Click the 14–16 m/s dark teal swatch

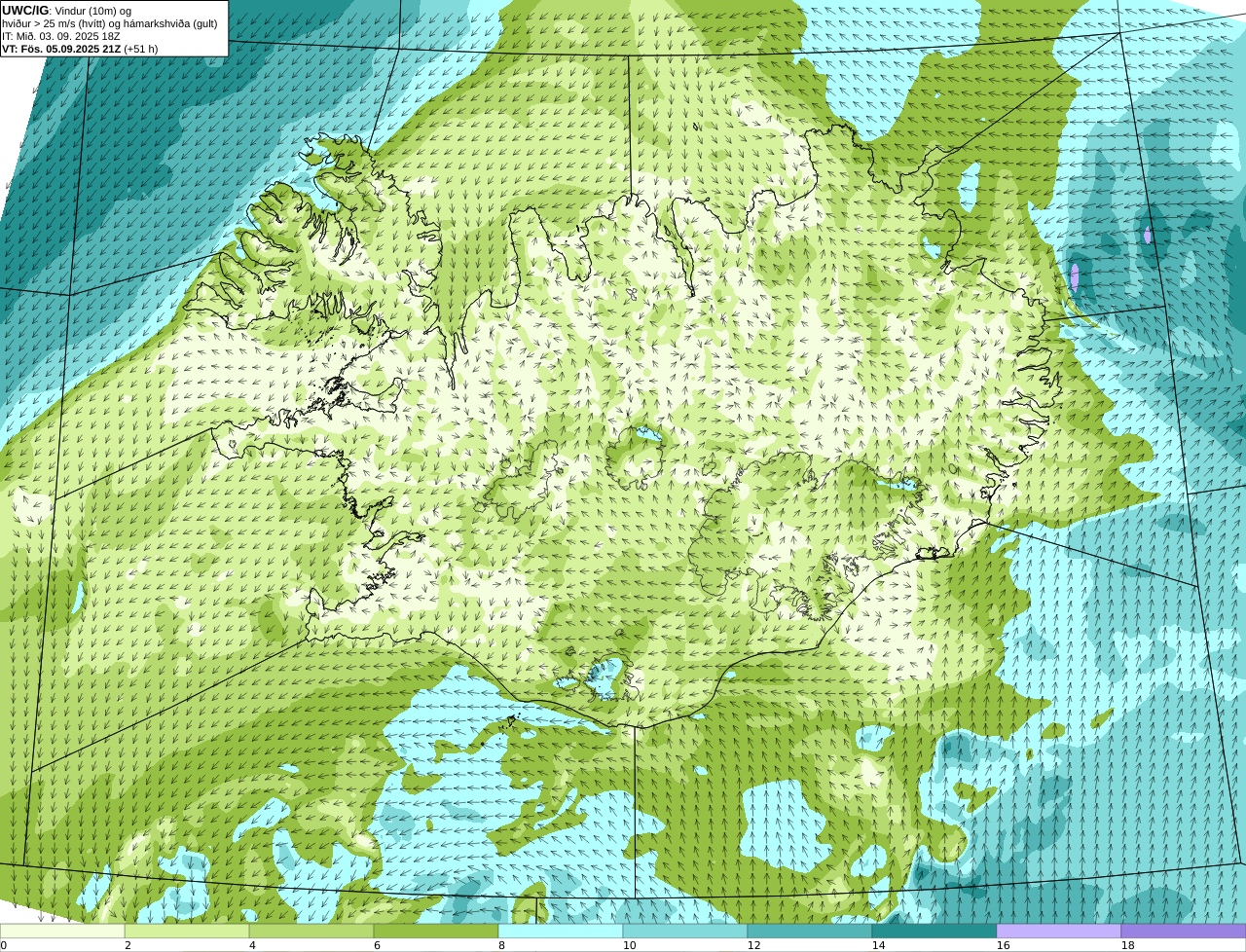(934, 931)
